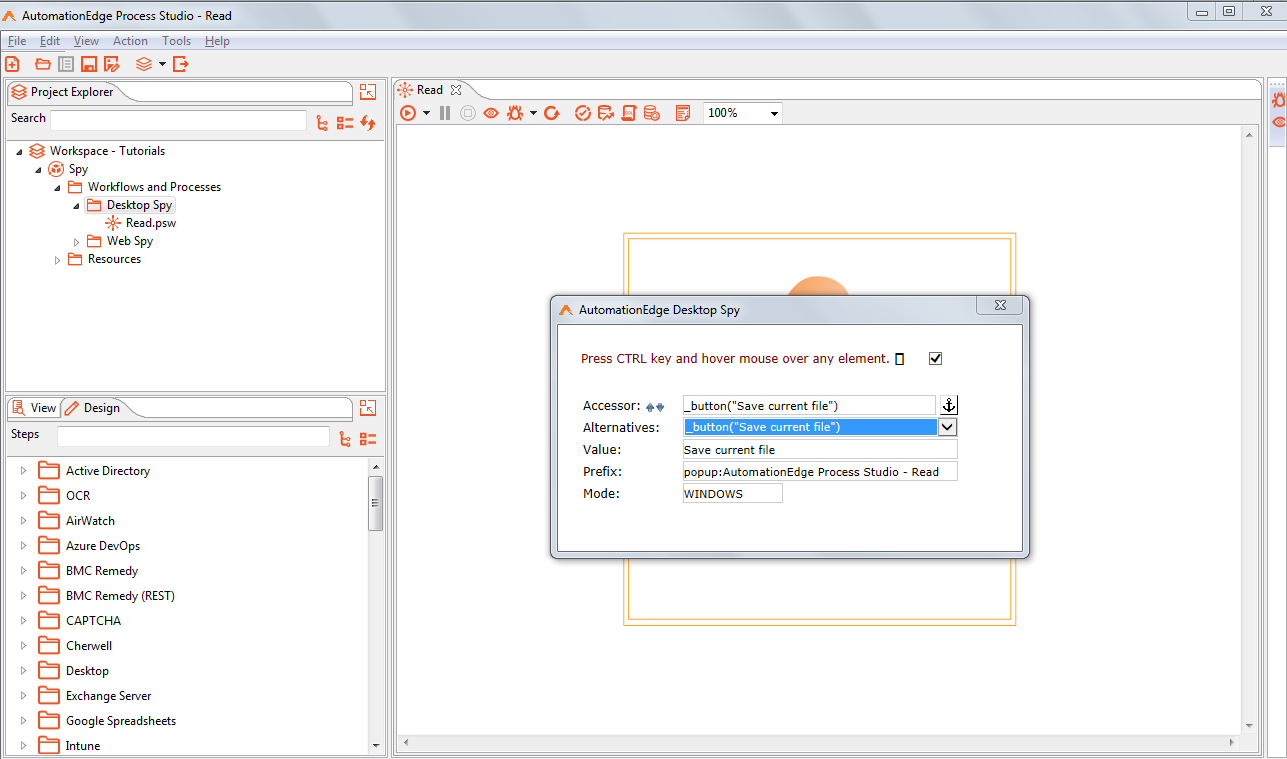Viewport: 1287px width, 759px height.
Task: Click the Open file folder icon
Action: (42, 64)
